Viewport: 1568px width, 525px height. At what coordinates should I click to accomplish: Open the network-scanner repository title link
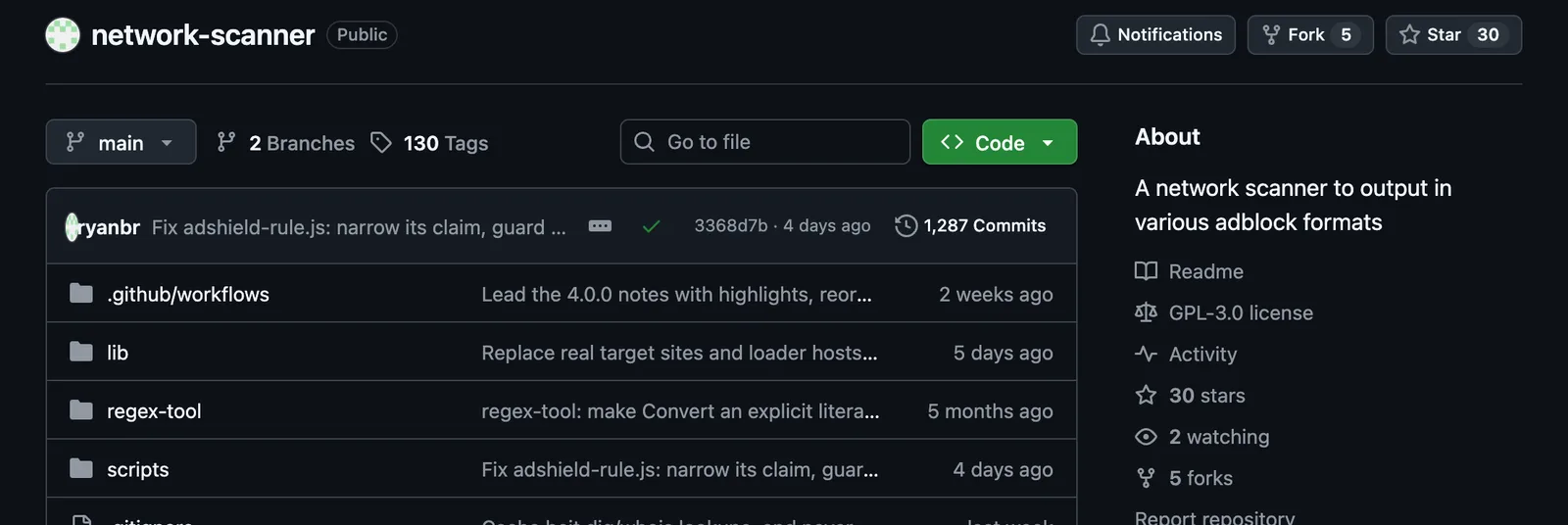click(203, 35)
